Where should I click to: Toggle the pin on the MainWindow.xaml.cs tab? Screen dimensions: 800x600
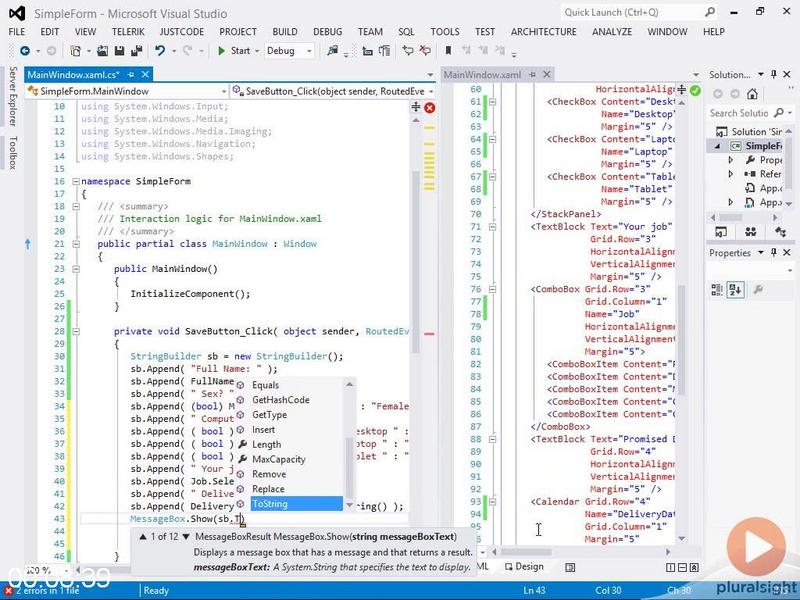coord(131,74)
